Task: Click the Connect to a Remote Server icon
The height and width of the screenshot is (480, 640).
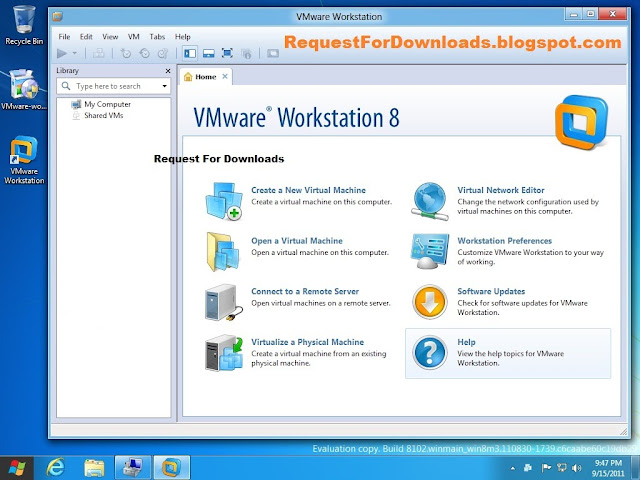Action: pyautogui.click(x=223, y=302)
